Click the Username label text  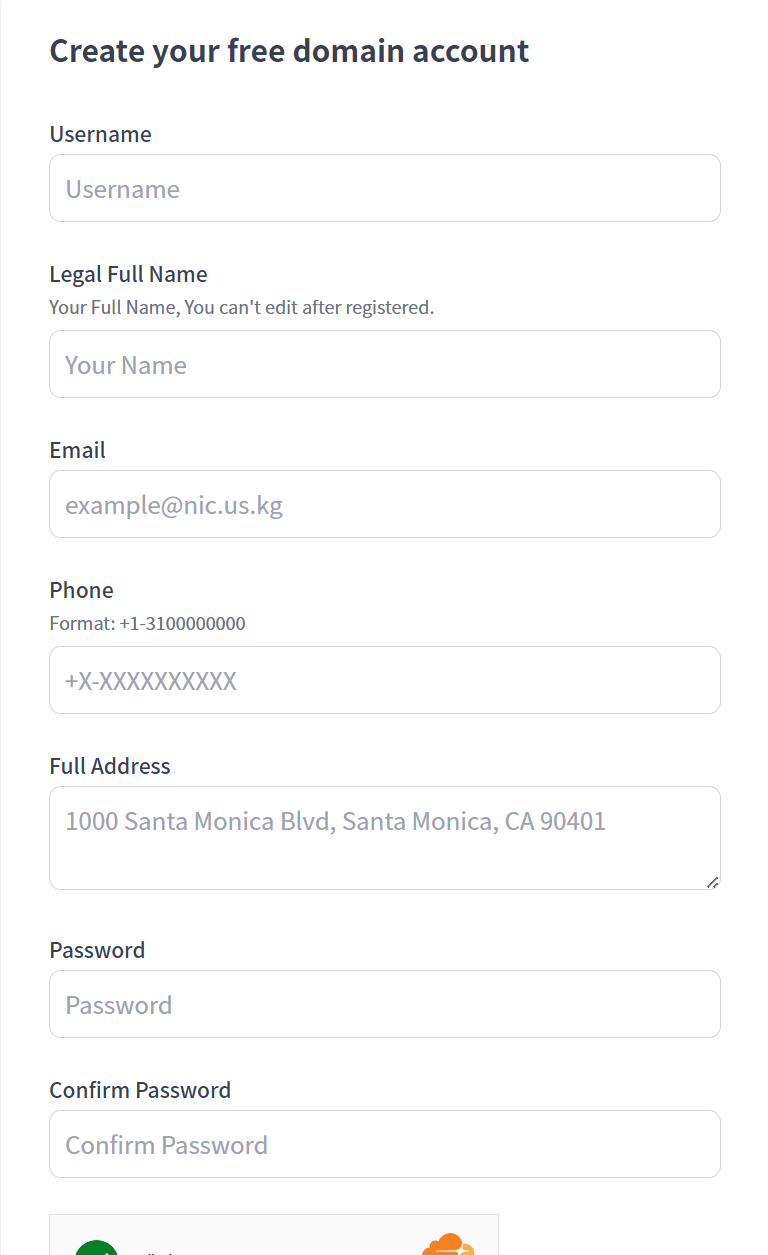tap(100, 134)
